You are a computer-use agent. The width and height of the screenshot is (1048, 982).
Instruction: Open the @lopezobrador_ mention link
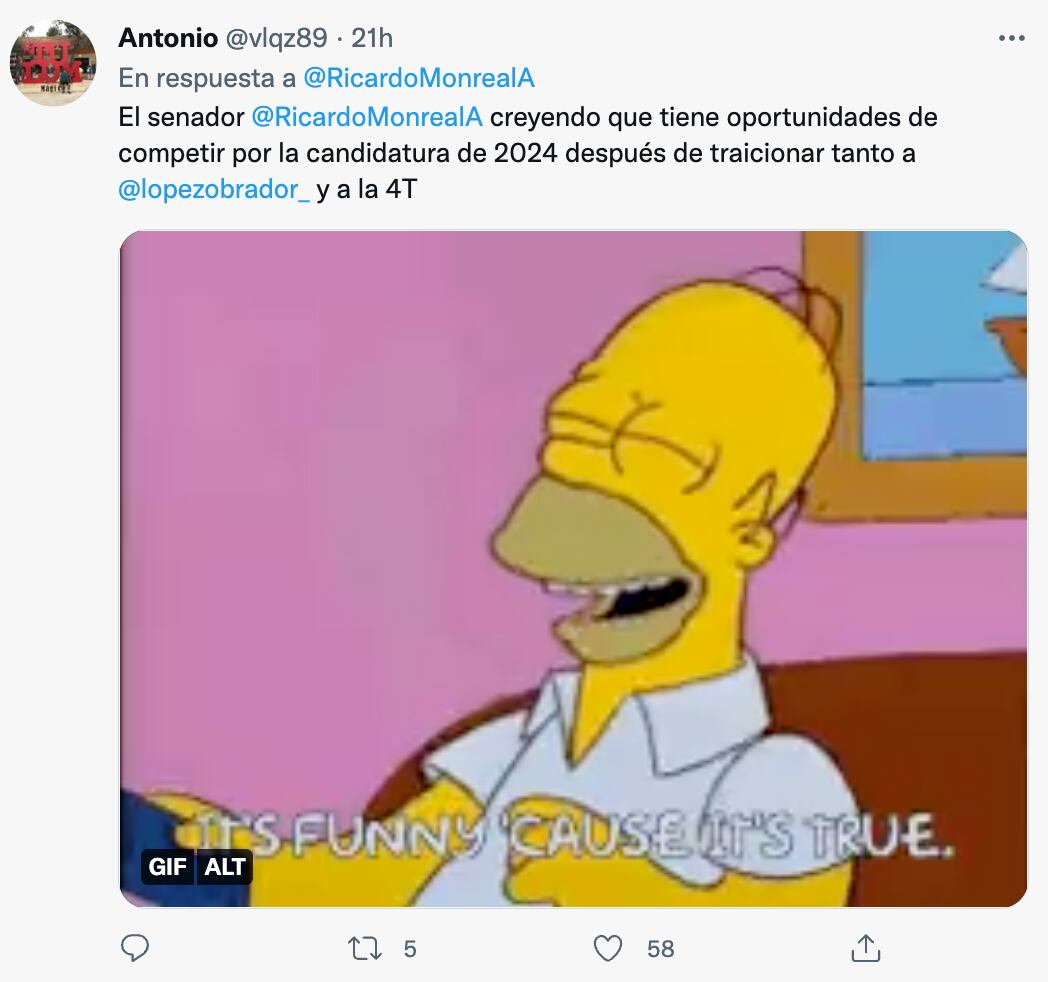tap(214, 190)
